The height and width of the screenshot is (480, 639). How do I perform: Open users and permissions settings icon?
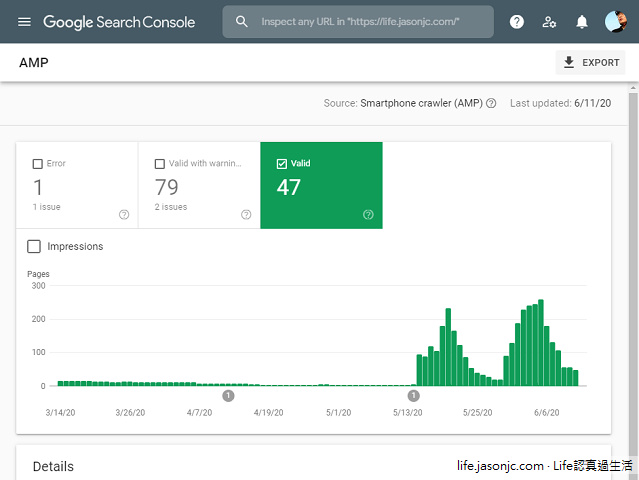pyautogui.click(x=549, y=22)
